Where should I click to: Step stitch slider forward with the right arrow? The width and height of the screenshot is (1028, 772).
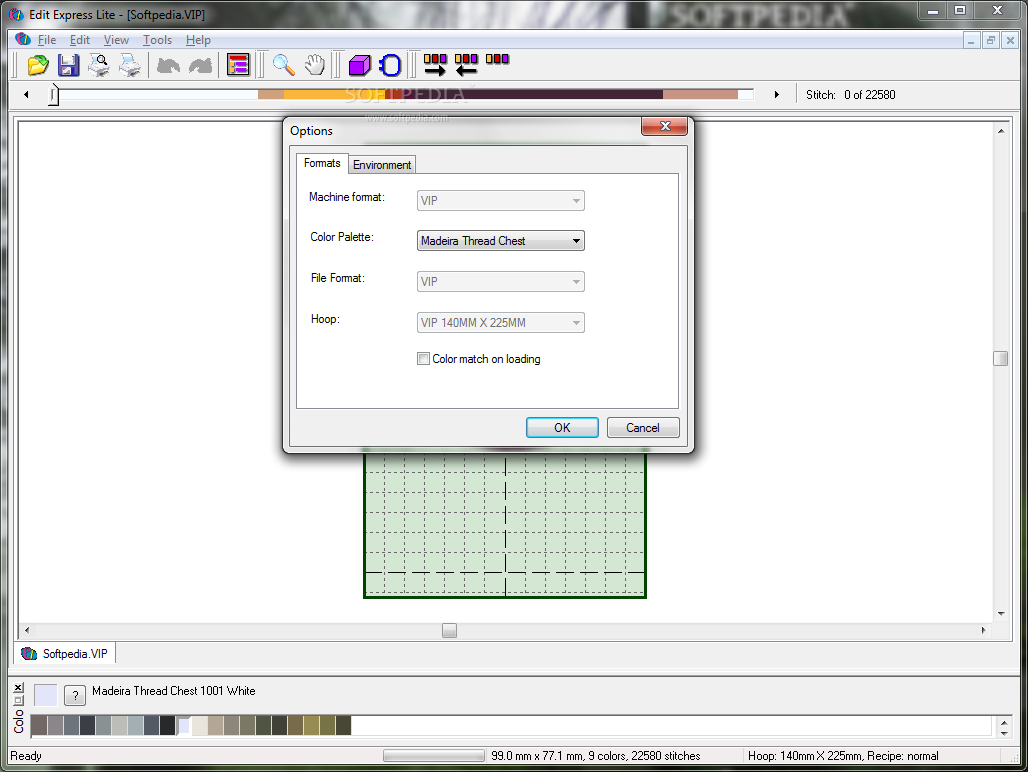click(776, 94)
